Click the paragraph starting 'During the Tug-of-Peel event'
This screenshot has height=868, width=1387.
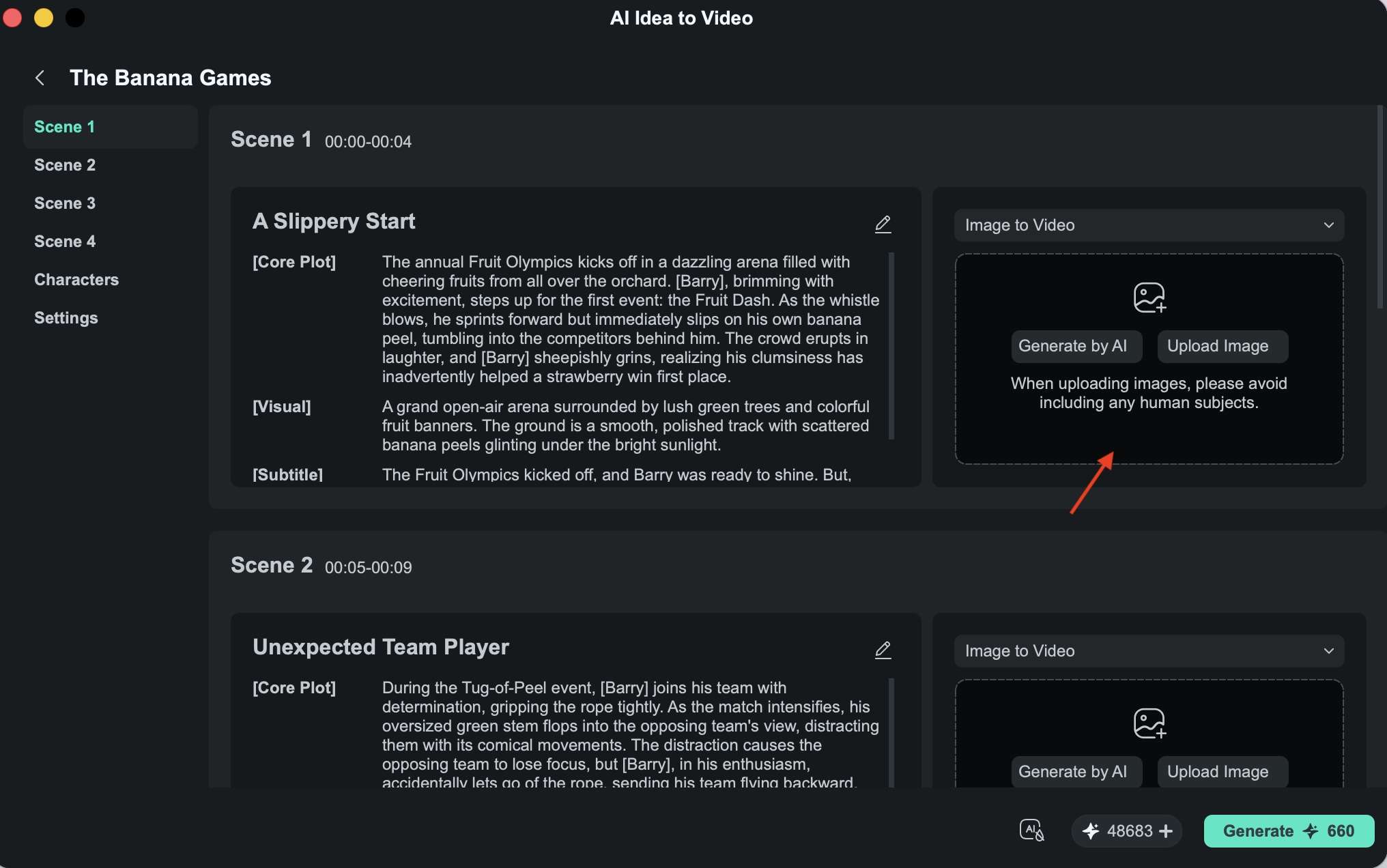pyautogui.click(x=631, y=734)
